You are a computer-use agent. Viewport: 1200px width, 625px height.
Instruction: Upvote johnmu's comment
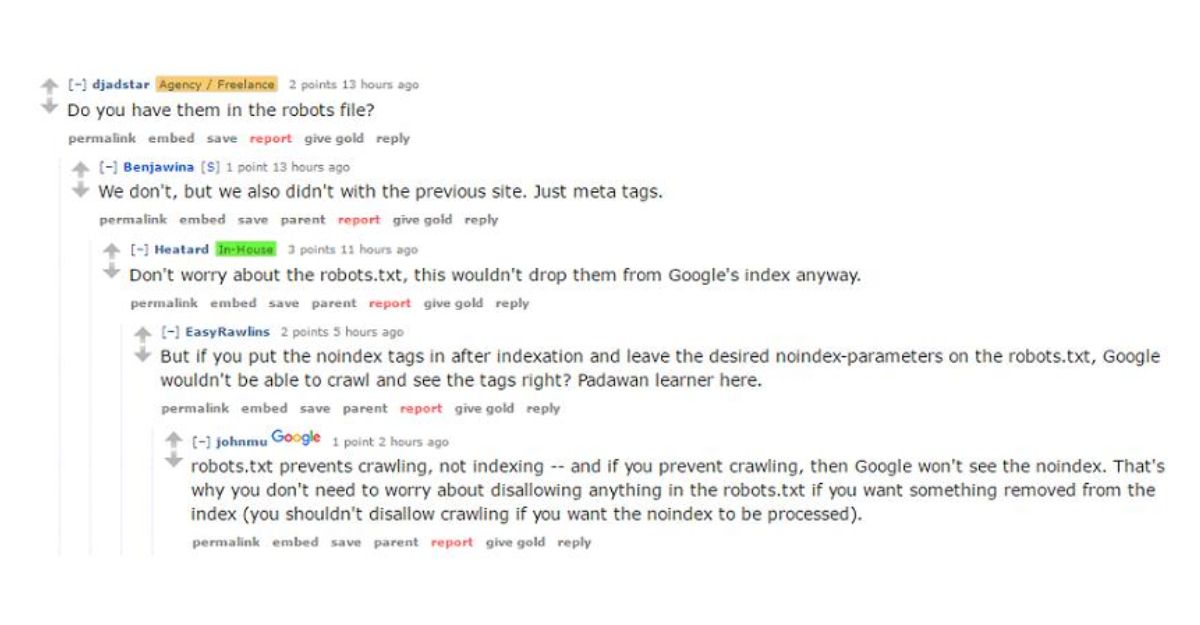[x=174, y=441]
